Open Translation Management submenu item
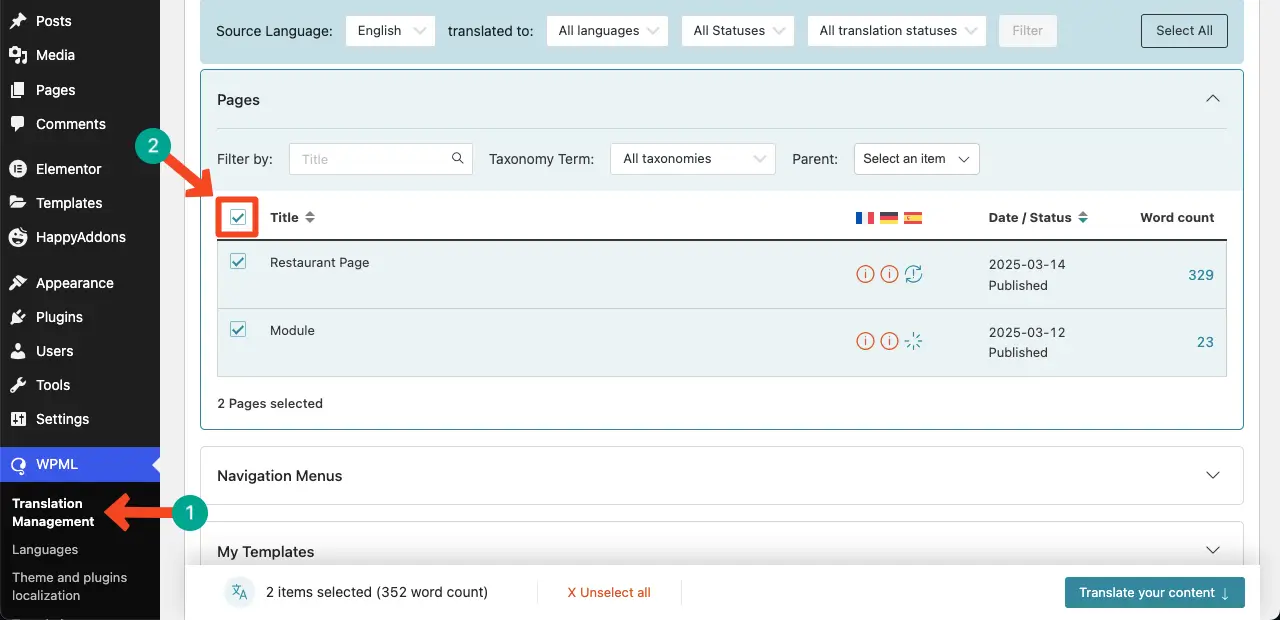1280x620 pixels. [53, 512]
